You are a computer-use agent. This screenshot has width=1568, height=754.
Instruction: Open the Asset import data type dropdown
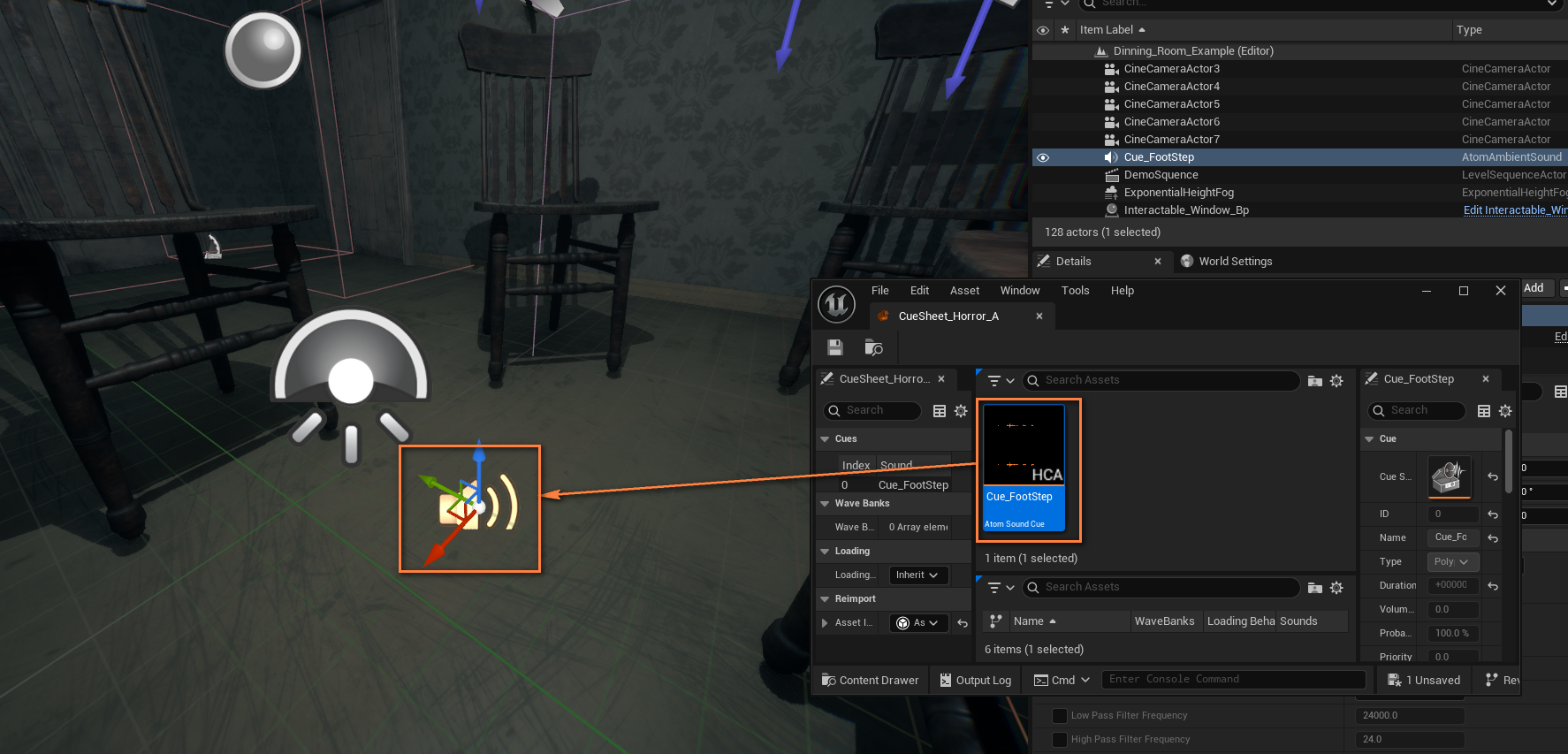click(918, 623)
